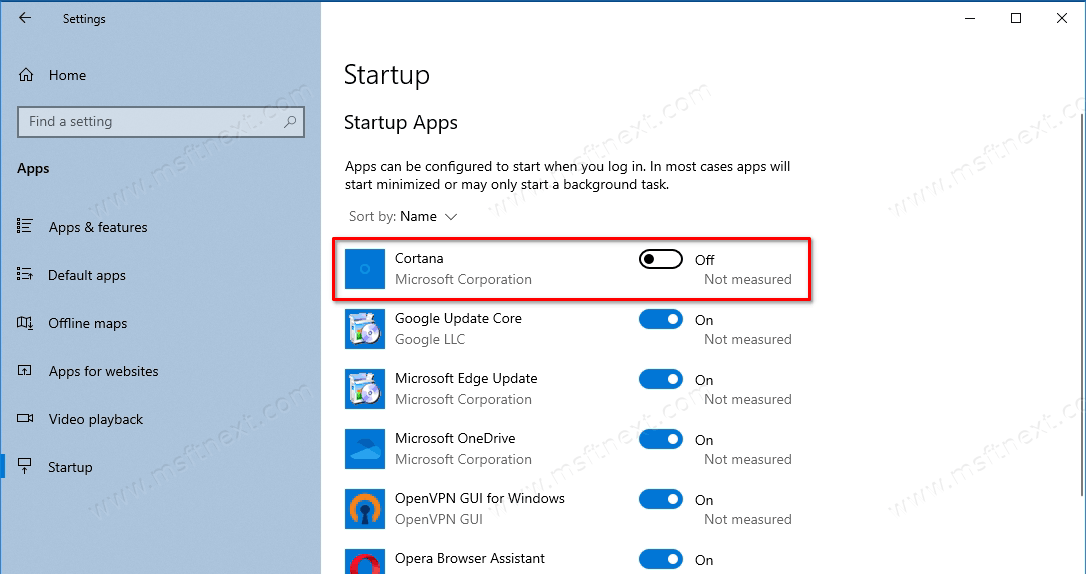Click the Google Update Core icon

(x=365, y=329)
